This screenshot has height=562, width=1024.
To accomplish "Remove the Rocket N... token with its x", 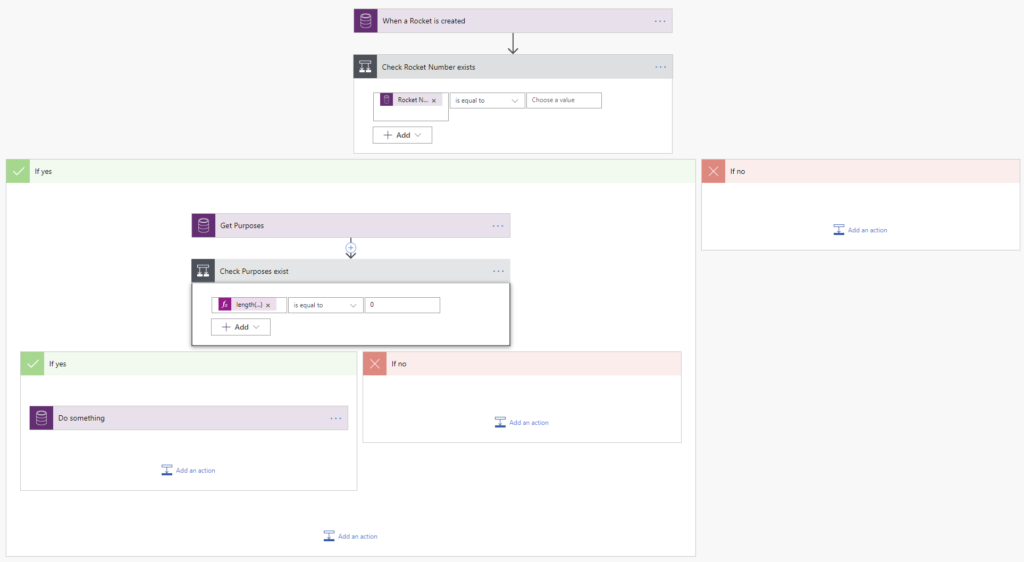I will tap(434, 101).
